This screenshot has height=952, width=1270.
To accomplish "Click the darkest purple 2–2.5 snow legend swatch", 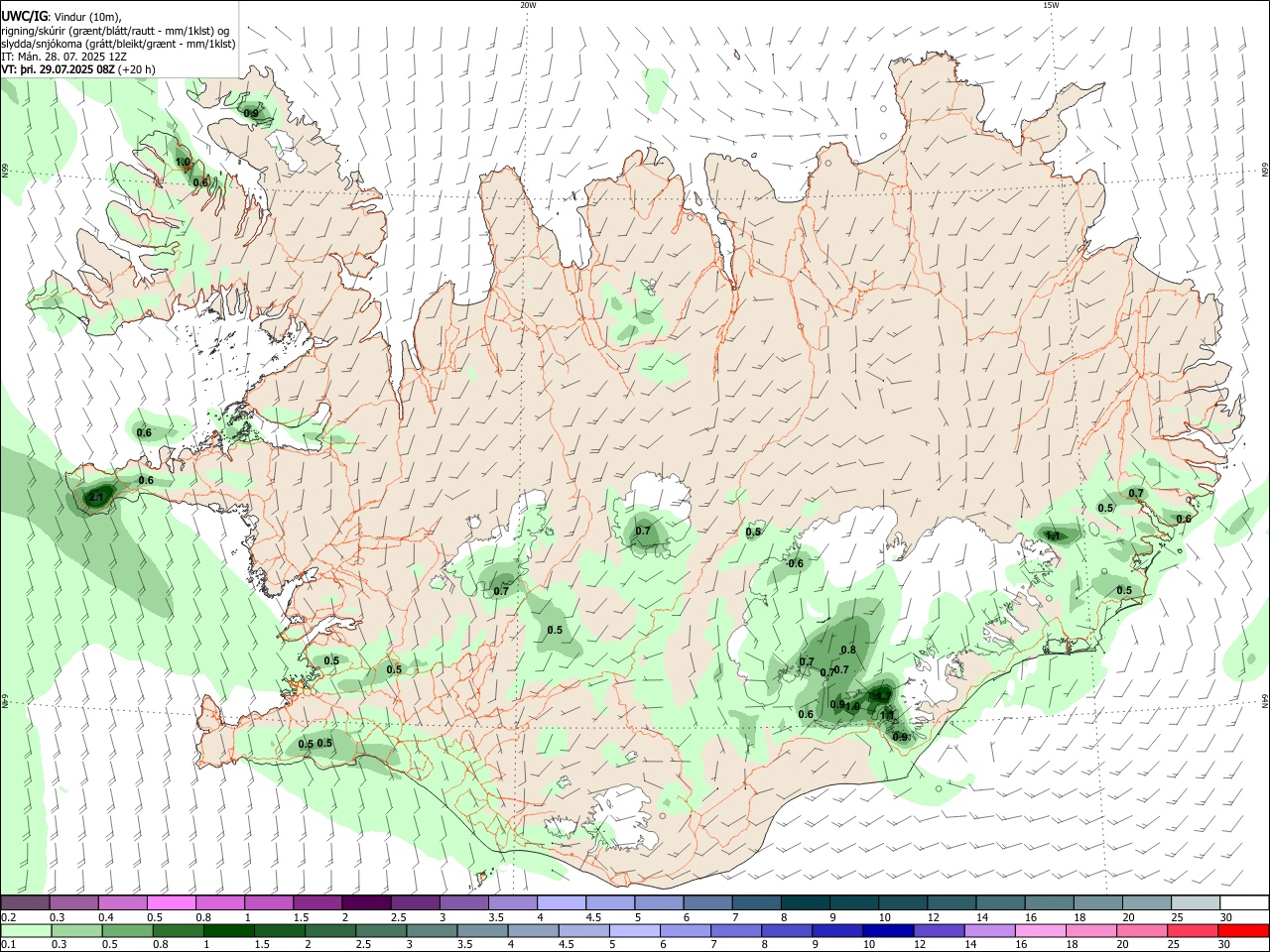I will [366, 903].
